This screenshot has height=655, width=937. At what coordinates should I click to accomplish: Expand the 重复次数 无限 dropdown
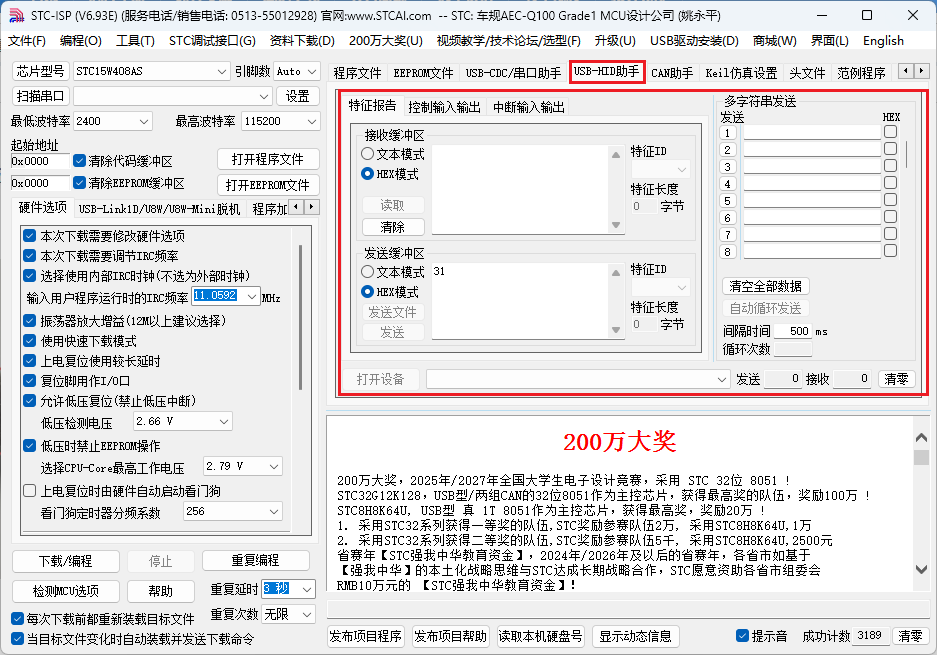tap(289, 614)
